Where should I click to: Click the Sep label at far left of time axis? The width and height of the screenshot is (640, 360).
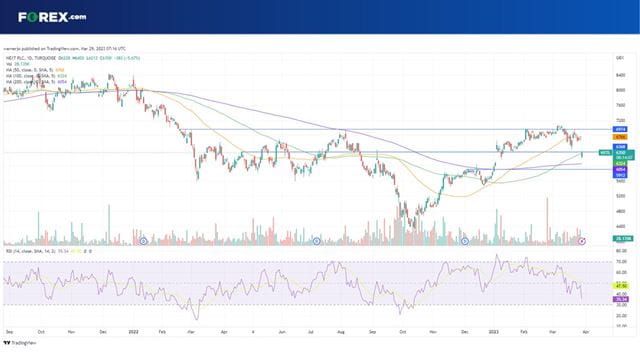click(x=9, y=332)
